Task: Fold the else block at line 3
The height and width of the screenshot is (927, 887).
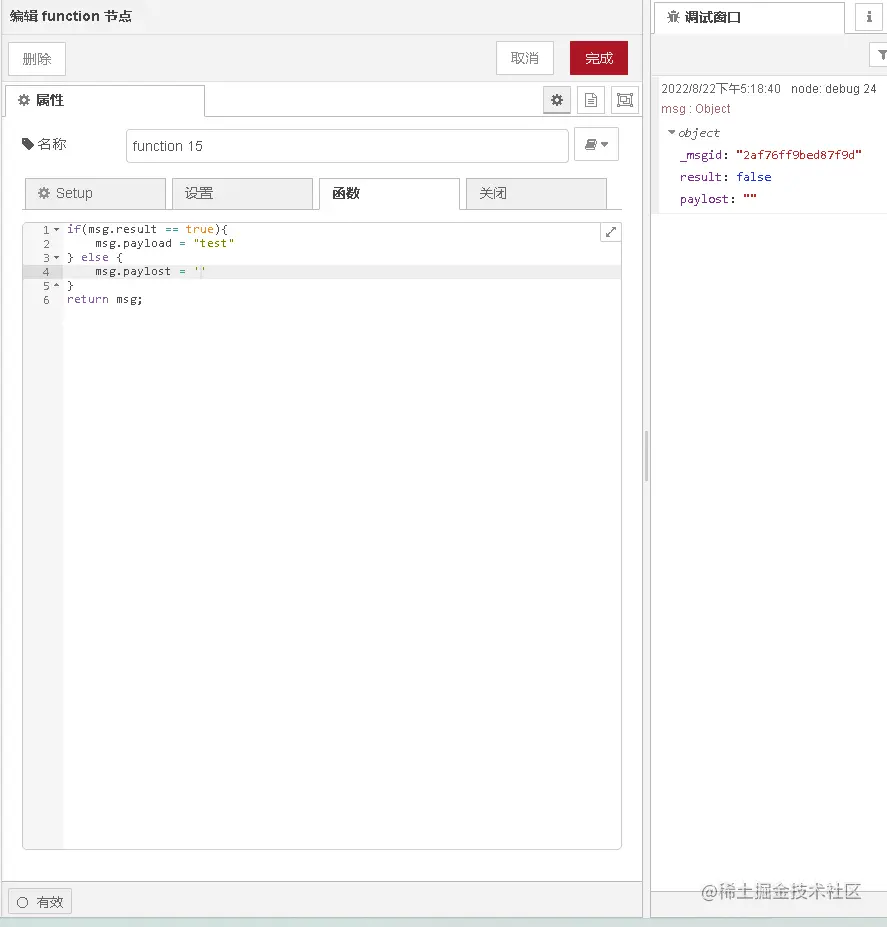Action: click(57, 258)
